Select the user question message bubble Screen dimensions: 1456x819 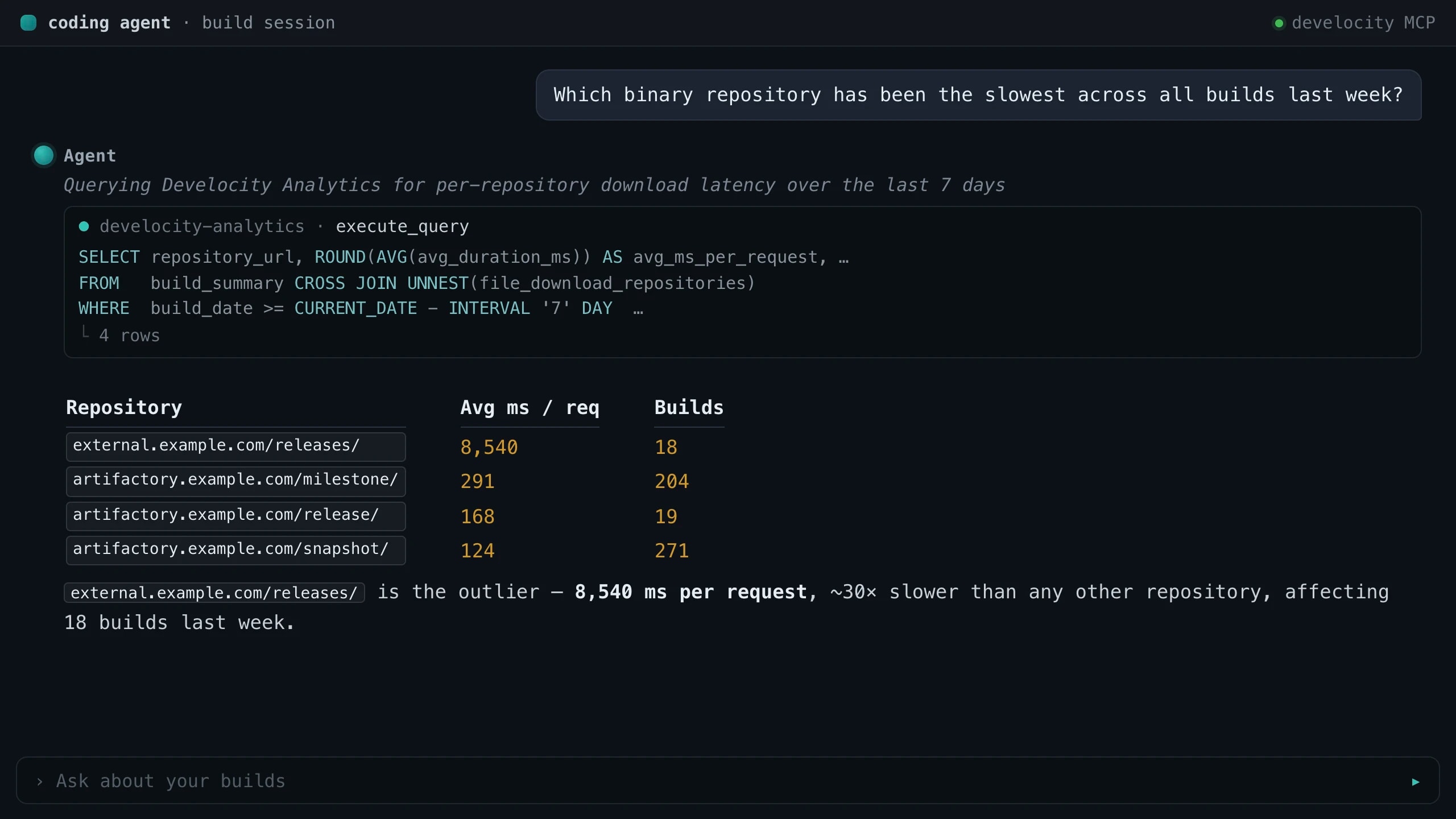point(978,95)
